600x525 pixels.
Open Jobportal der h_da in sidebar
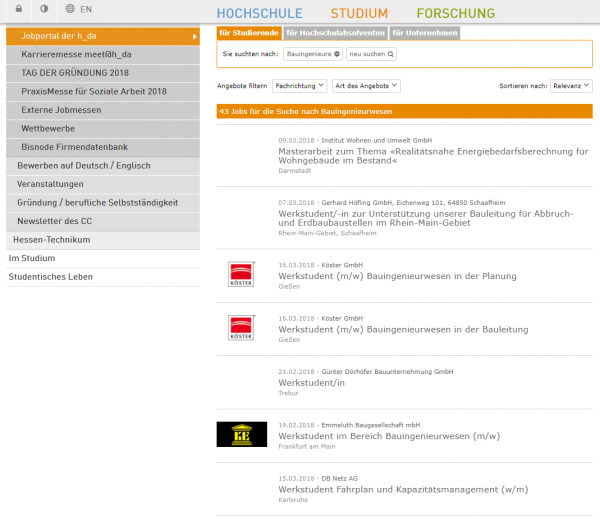click(x=103, y=36)
